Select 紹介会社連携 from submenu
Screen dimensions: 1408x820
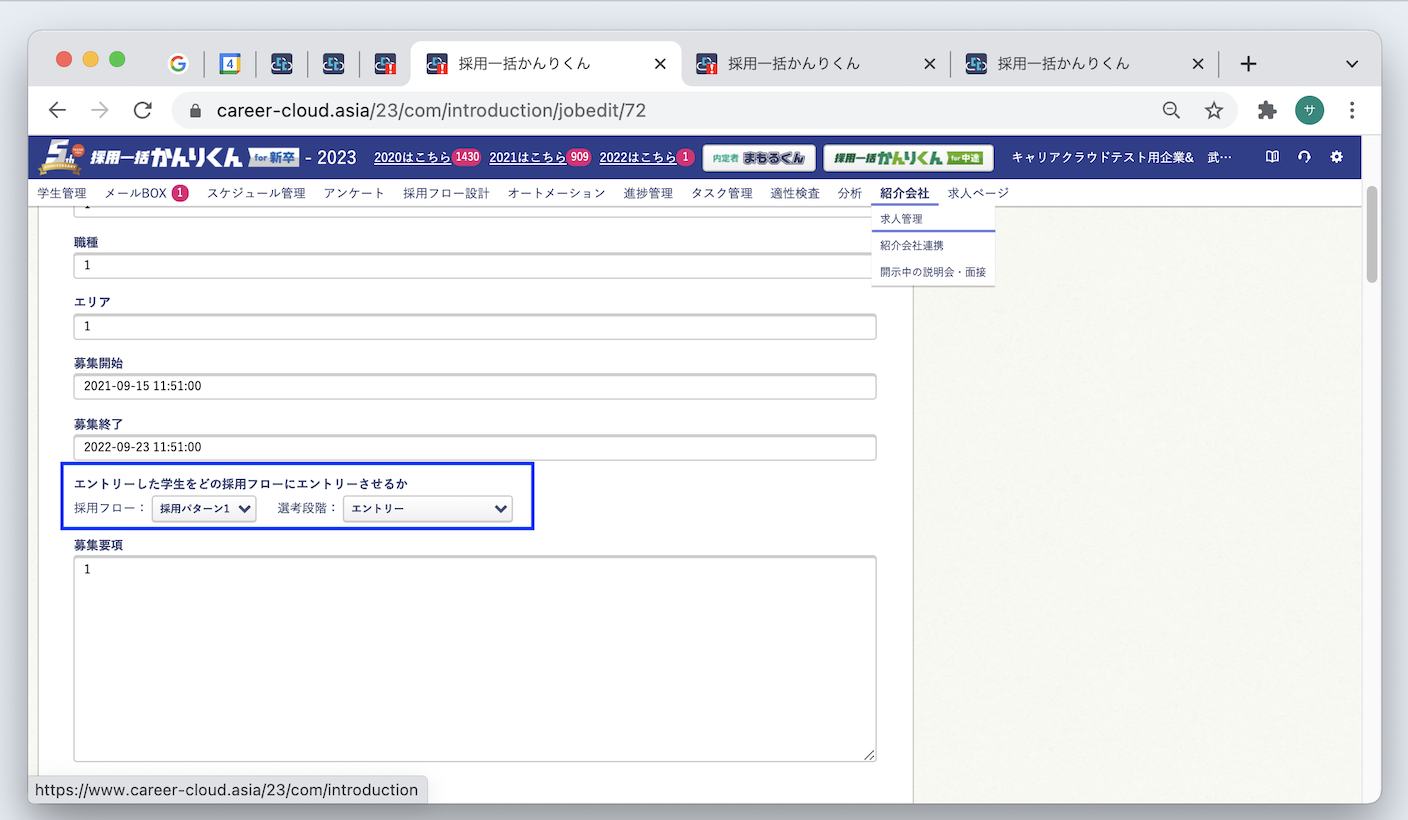[911, 245]
